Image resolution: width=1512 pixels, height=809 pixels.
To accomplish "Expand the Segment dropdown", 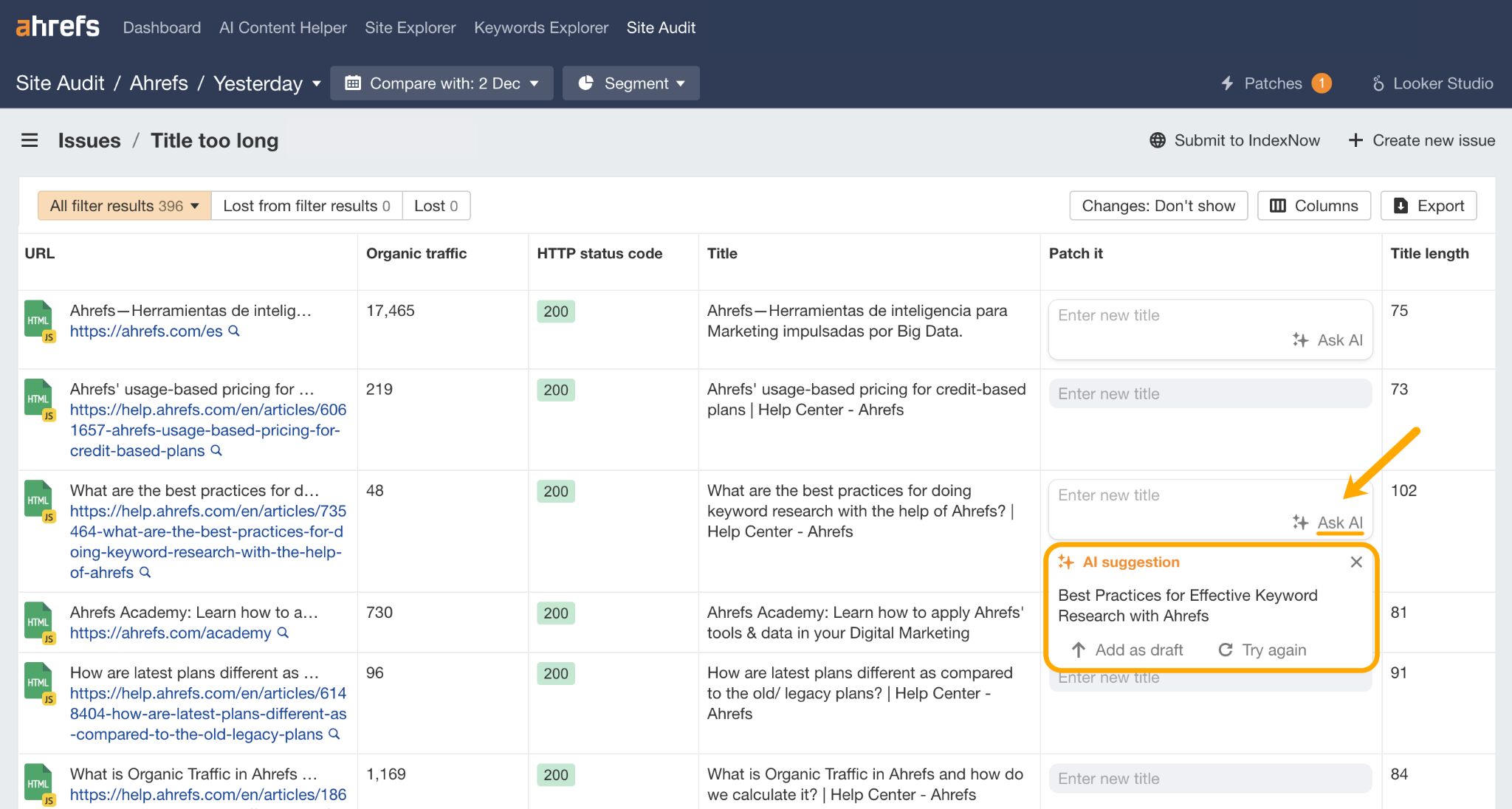I will coord(631,83).
